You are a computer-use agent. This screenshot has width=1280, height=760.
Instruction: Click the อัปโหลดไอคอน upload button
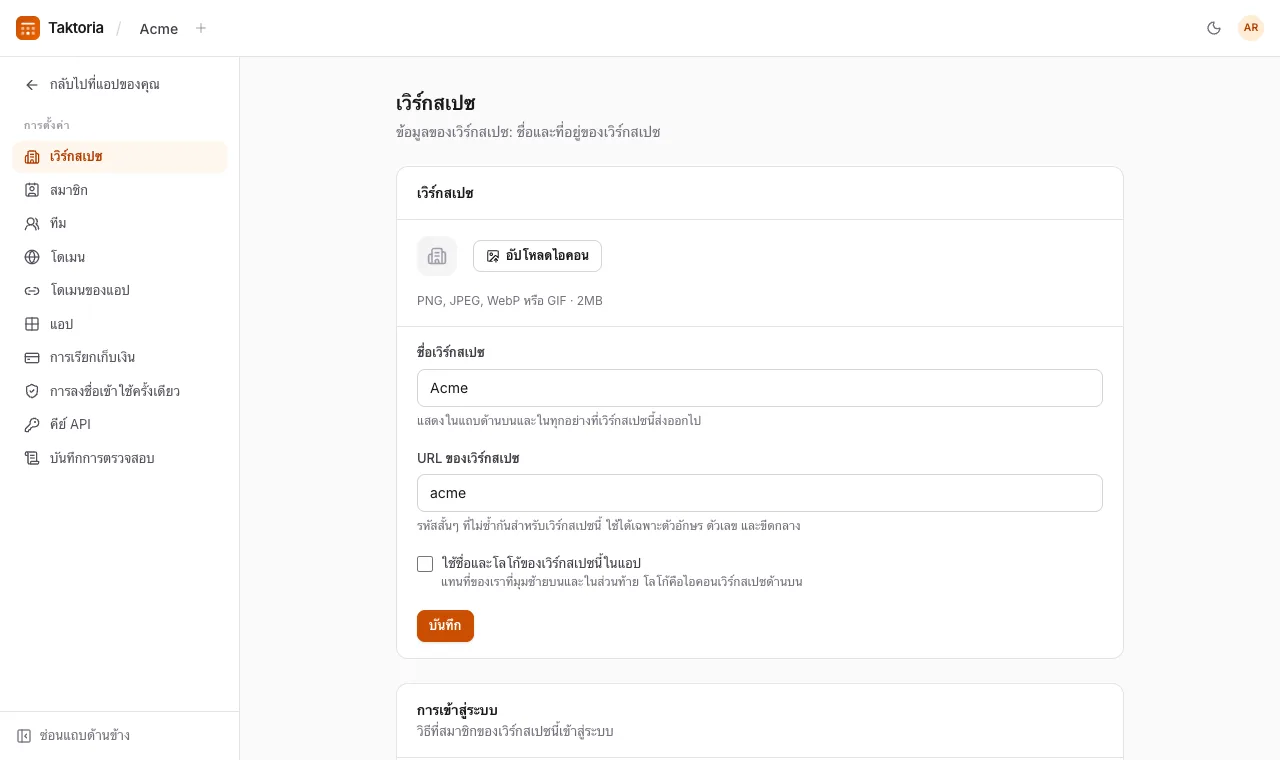537,256
